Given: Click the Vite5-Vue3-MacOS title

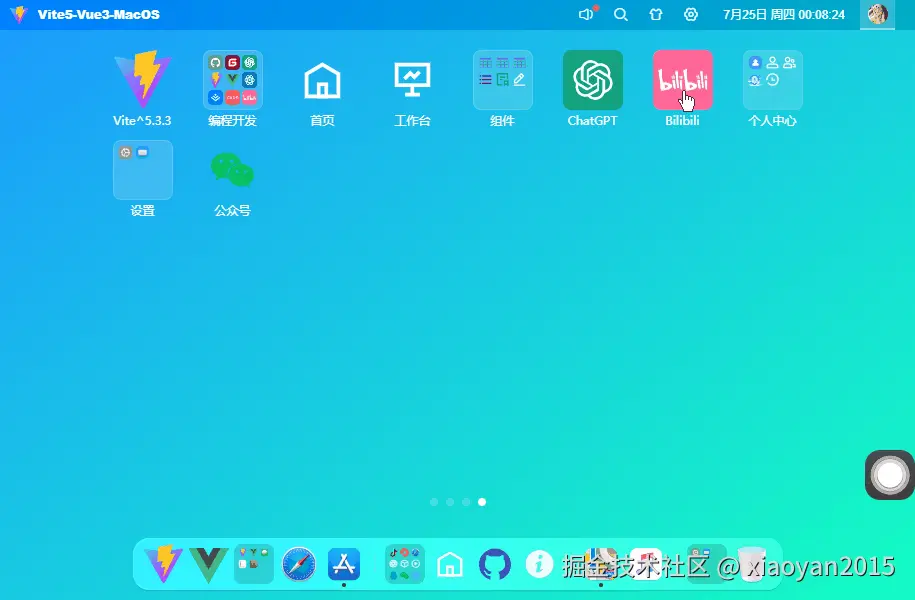Looking at the screenshot, I should coord(99,15).
